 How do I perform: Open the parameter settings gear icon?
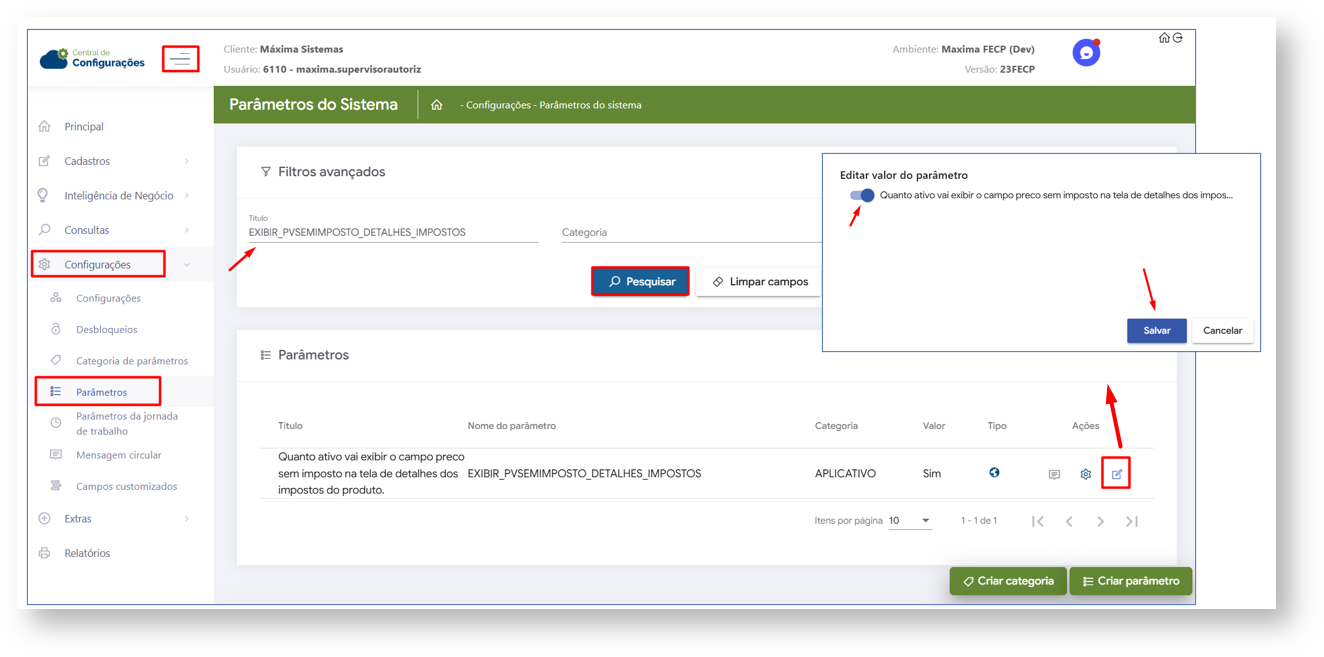pyautogui.click(x=1085, y=474)
